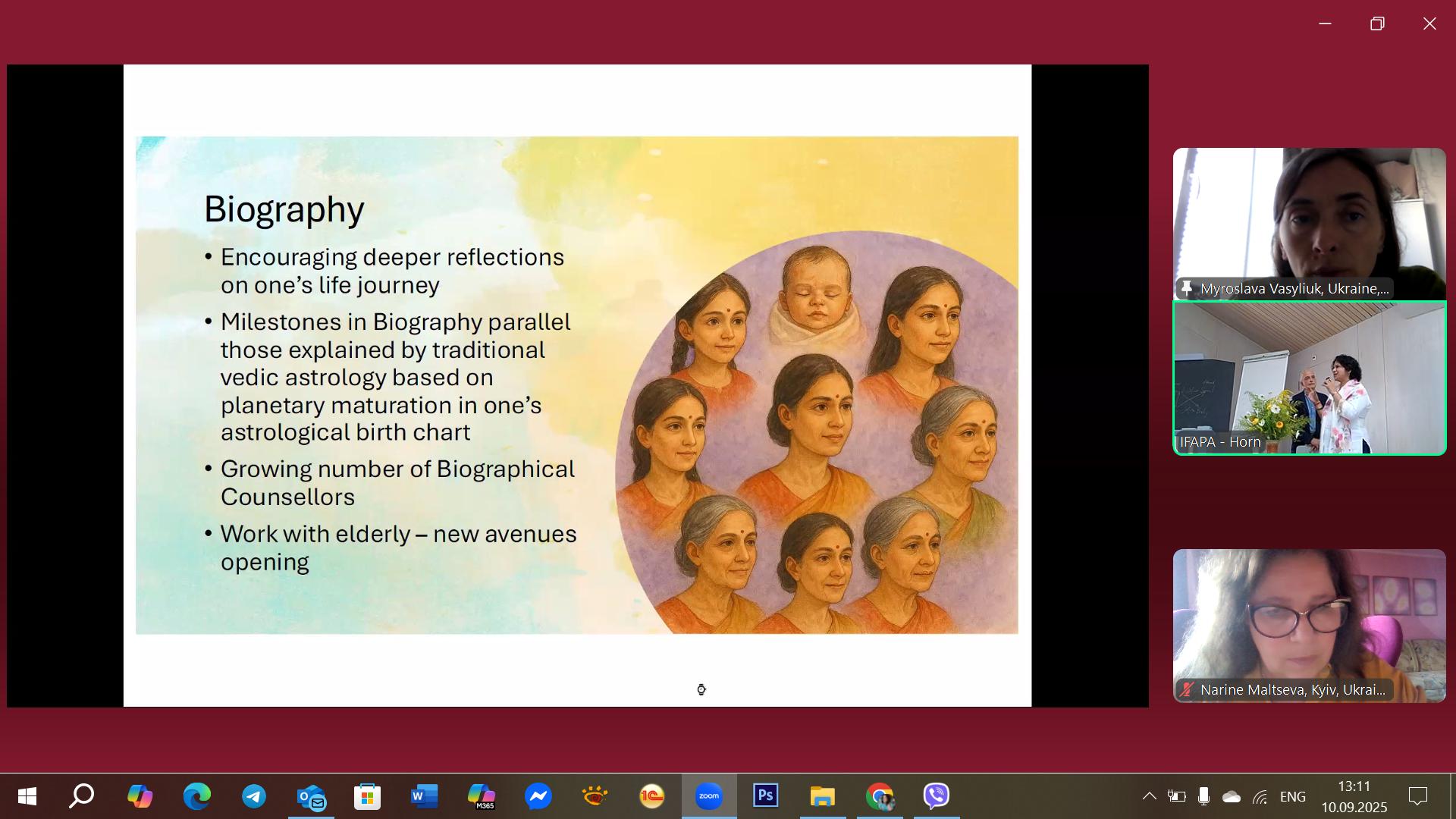Open Outlook mail icon
This screenshot has width=1456, height=819.
tap(311, 796)
